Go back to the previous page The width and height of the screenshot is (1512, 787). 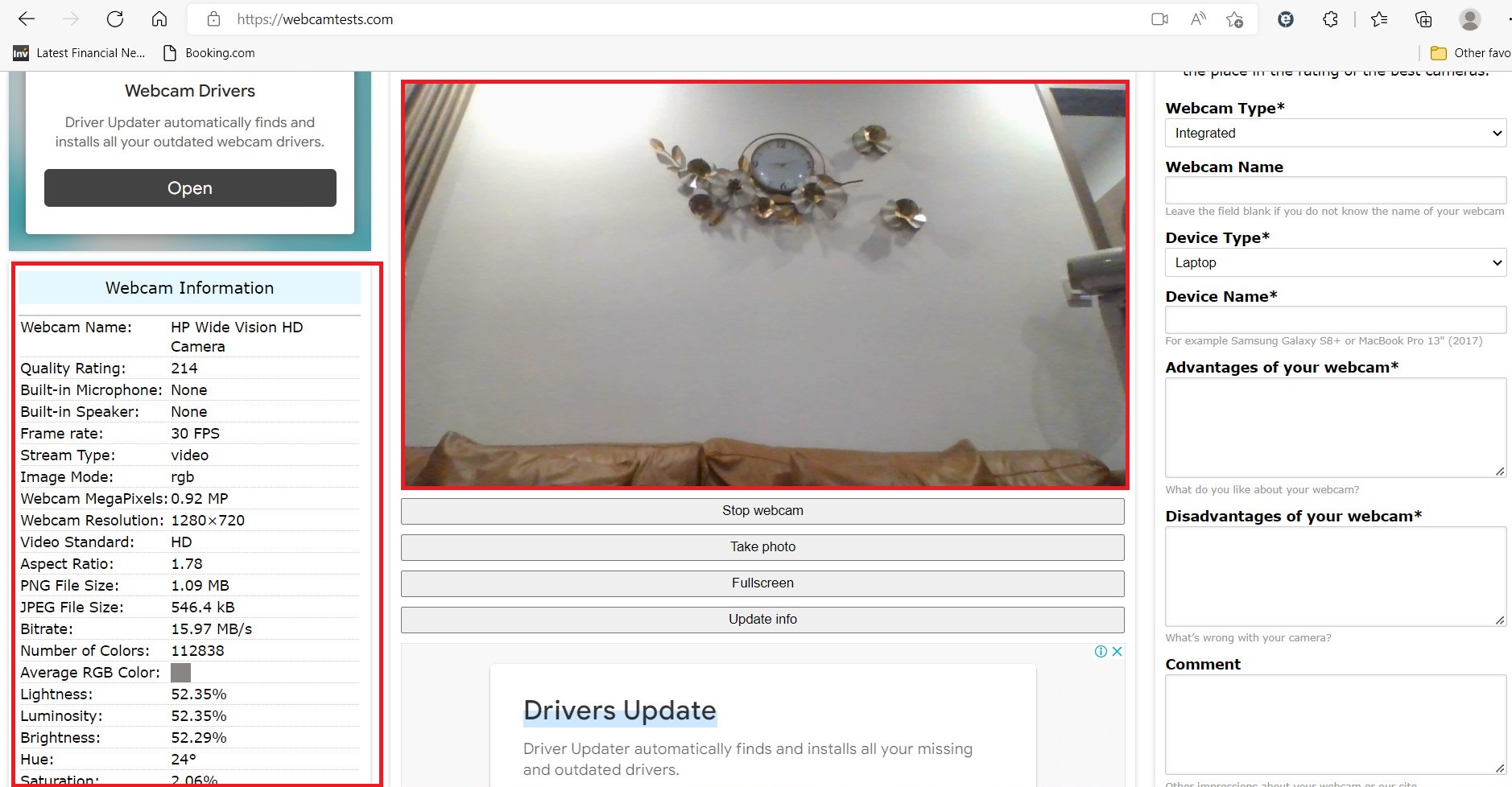click(27, 19)
